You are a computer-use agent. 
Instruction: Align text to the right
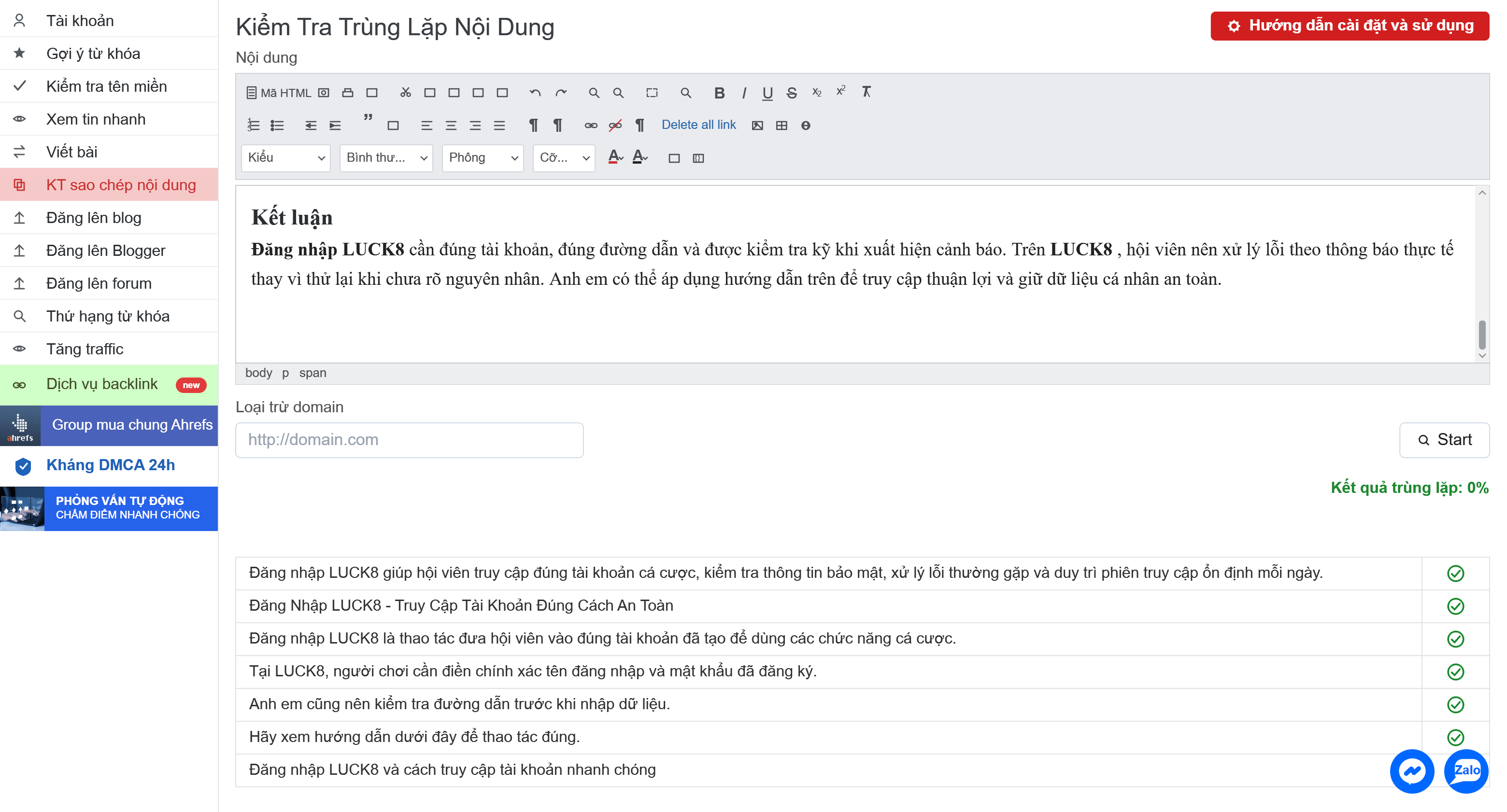coord(475,125)
